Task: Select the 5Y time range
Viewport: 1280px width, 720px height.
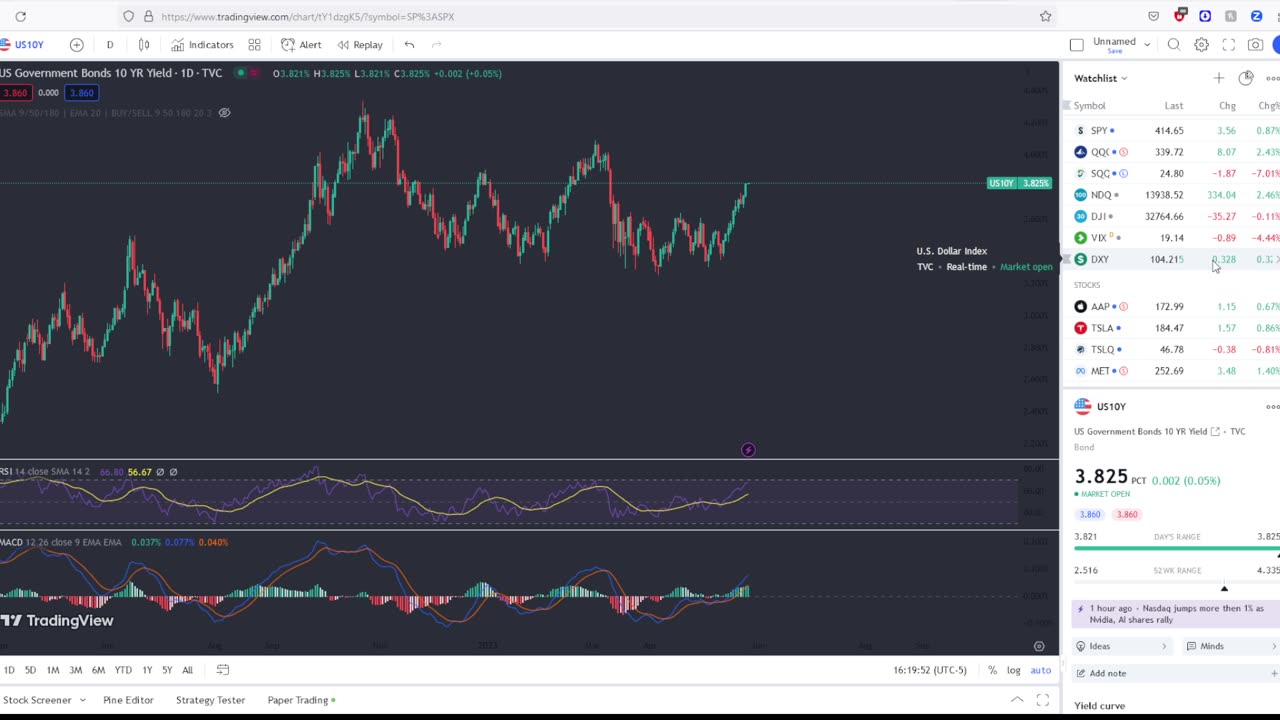Action: (167, 670)
